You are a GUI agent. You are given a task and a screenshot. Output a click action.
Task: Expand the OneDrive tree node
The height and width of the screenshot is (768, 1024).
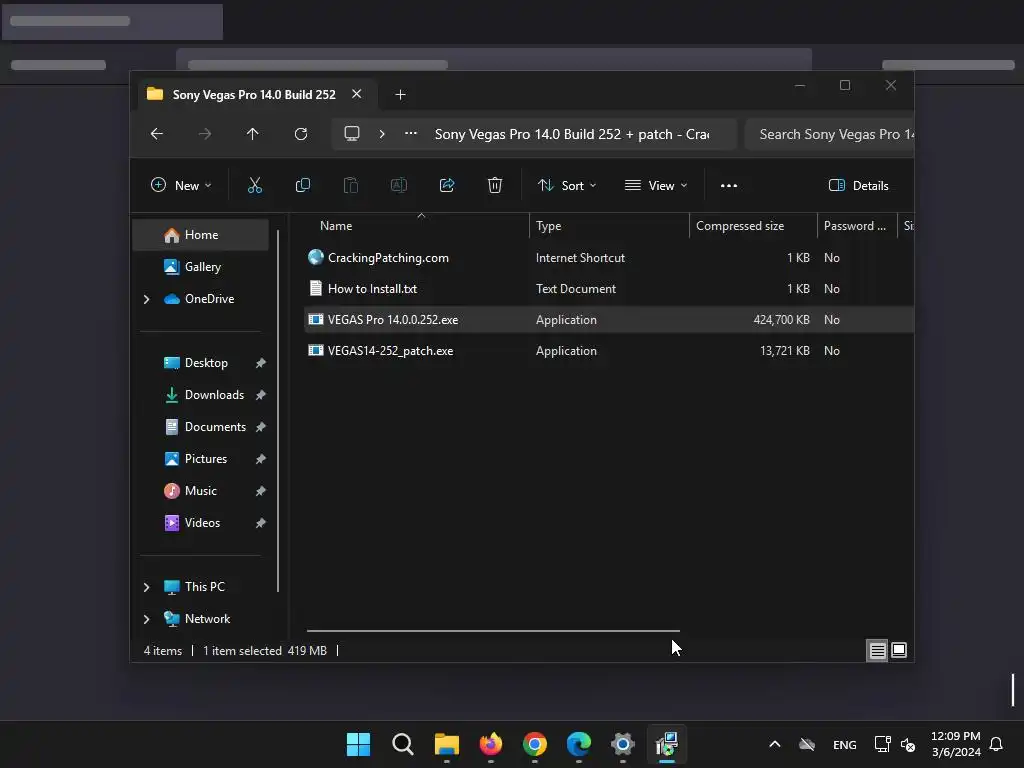[x=146, y=299]
